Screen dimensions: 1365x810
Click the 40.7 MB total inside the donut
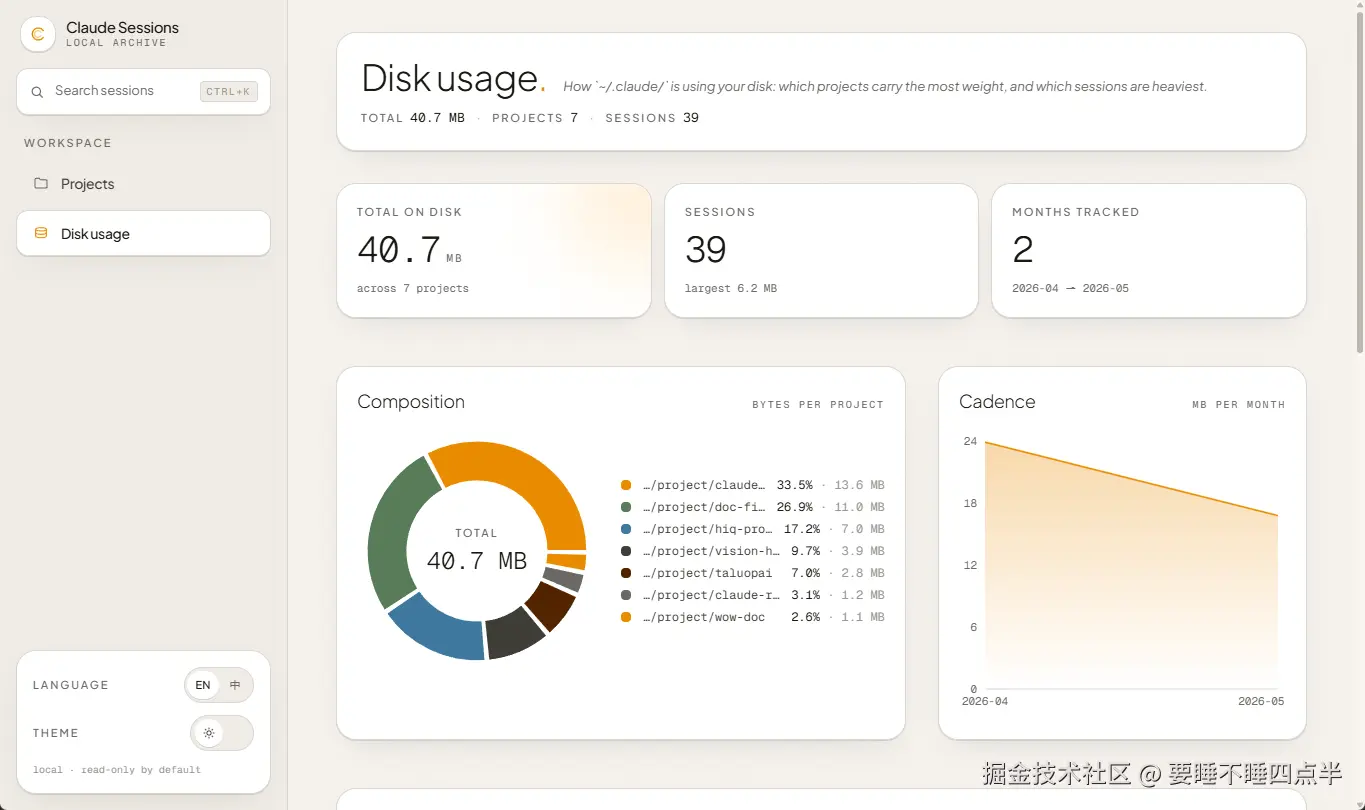[x=477, y=561]
